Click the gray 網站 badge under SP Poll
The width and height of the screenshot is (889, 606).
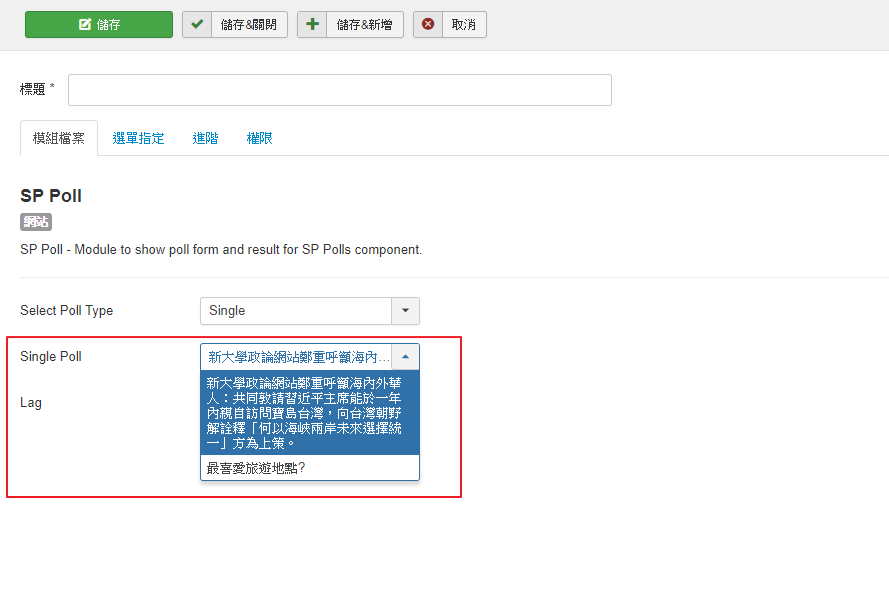pos(36,222)
